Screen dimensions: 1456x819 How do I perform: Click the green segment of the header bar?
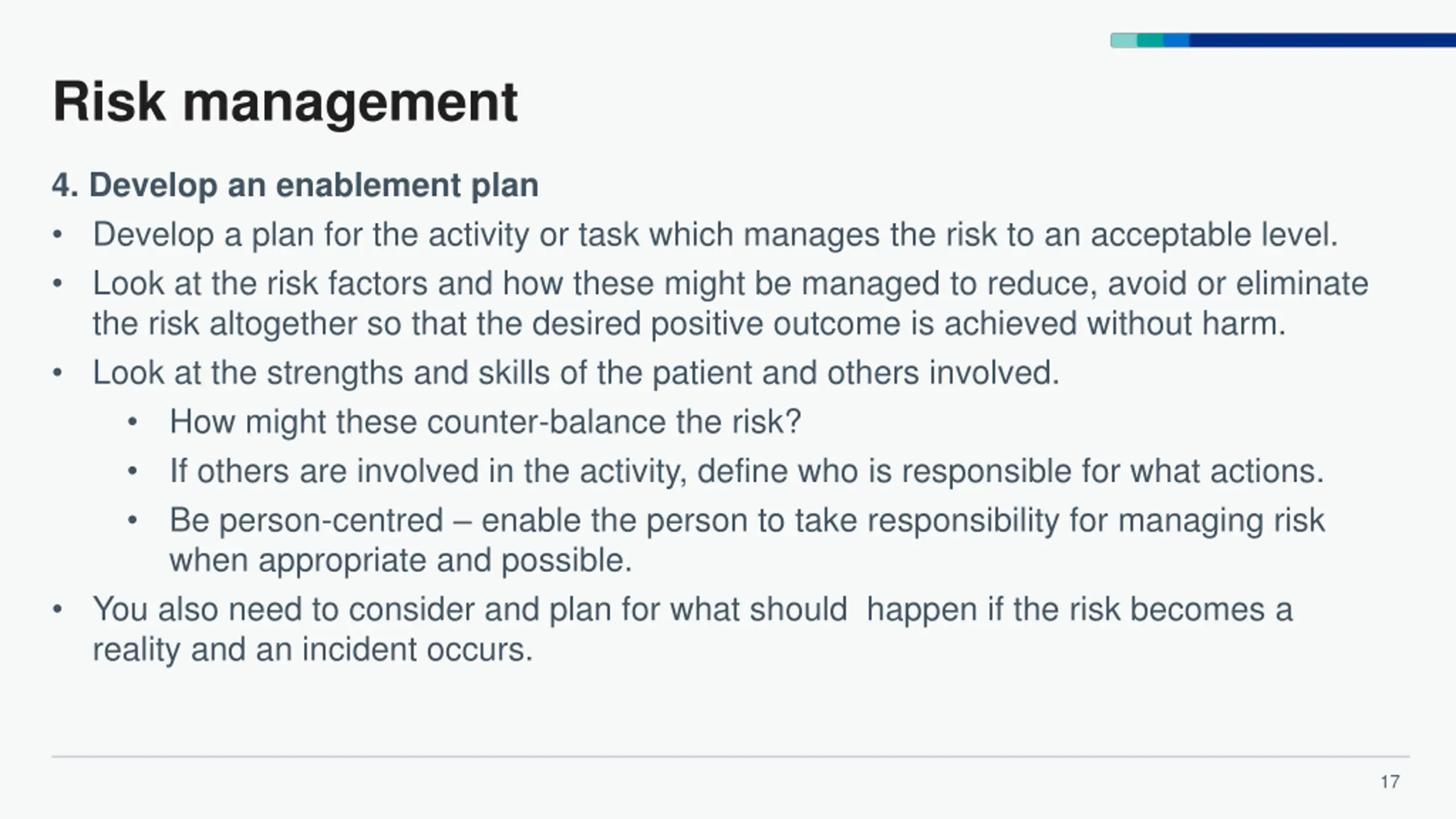pos(1150,40)
